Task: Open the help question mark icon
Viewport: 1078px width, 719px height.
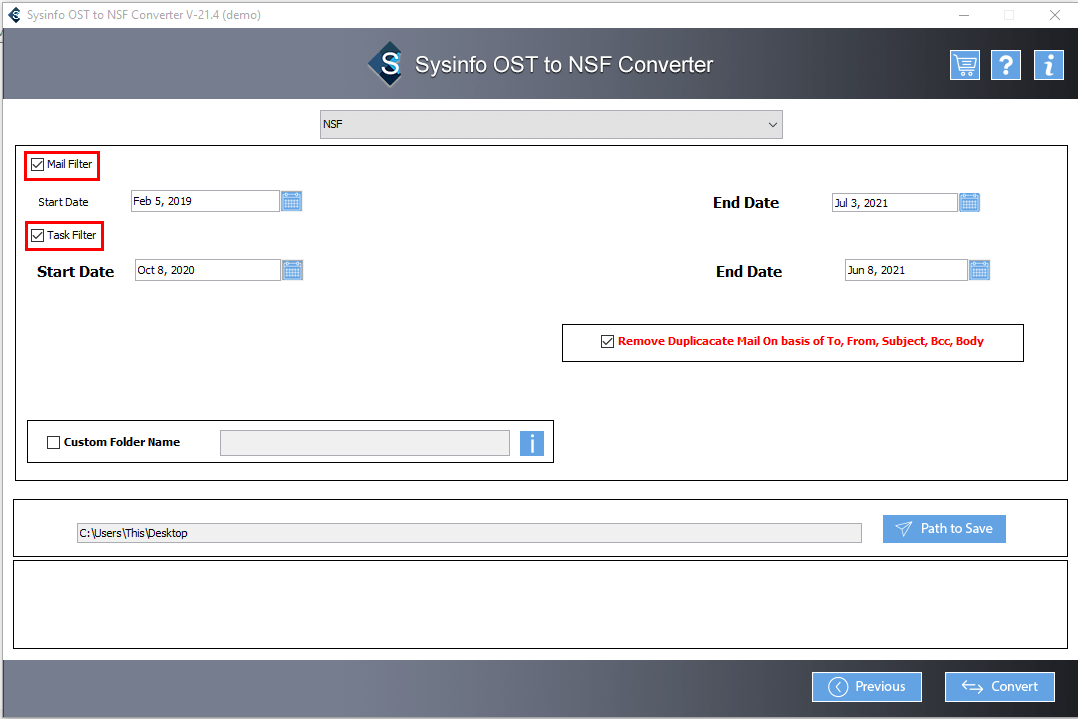Action: (x=1006, y=65)
